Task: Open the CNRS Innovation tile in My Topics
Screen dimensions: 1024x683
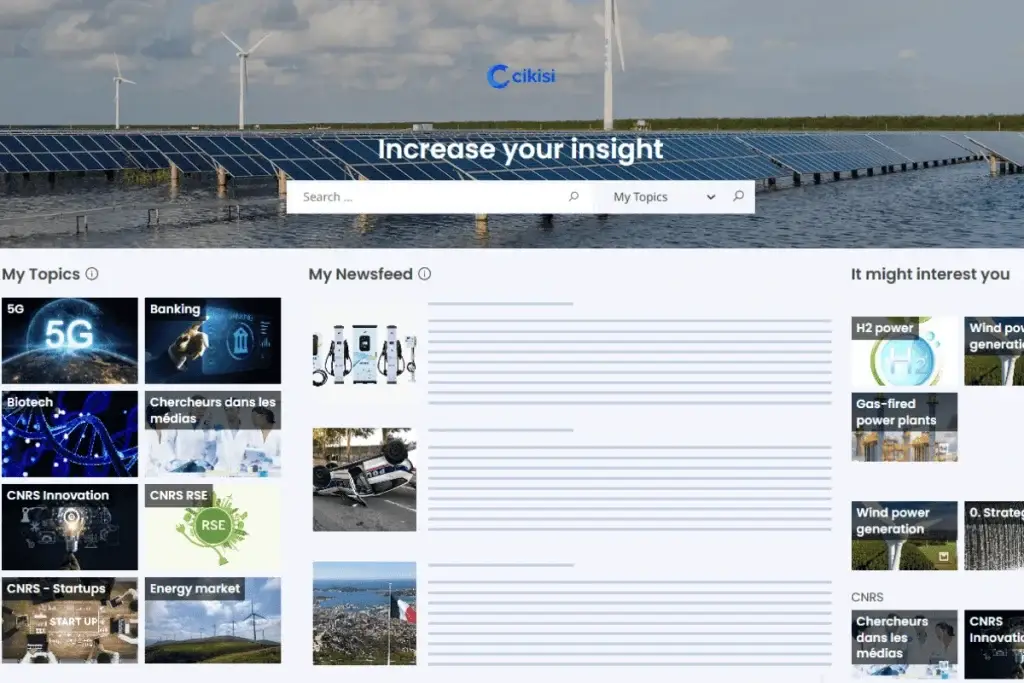Action: [70, 527]
